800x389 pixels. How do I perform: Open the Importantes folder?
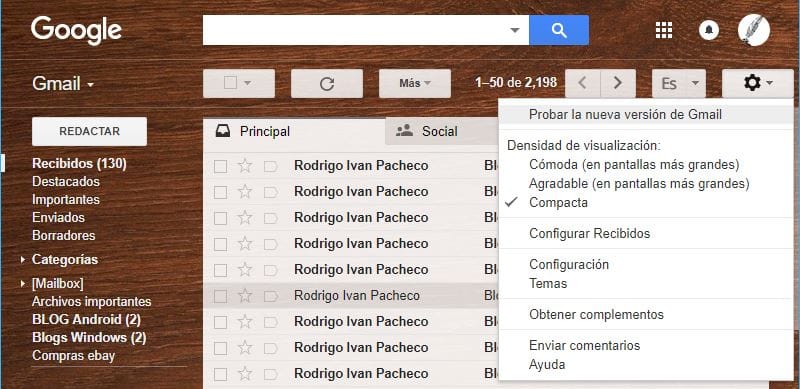pyautogui.click(x=66, y=199)
